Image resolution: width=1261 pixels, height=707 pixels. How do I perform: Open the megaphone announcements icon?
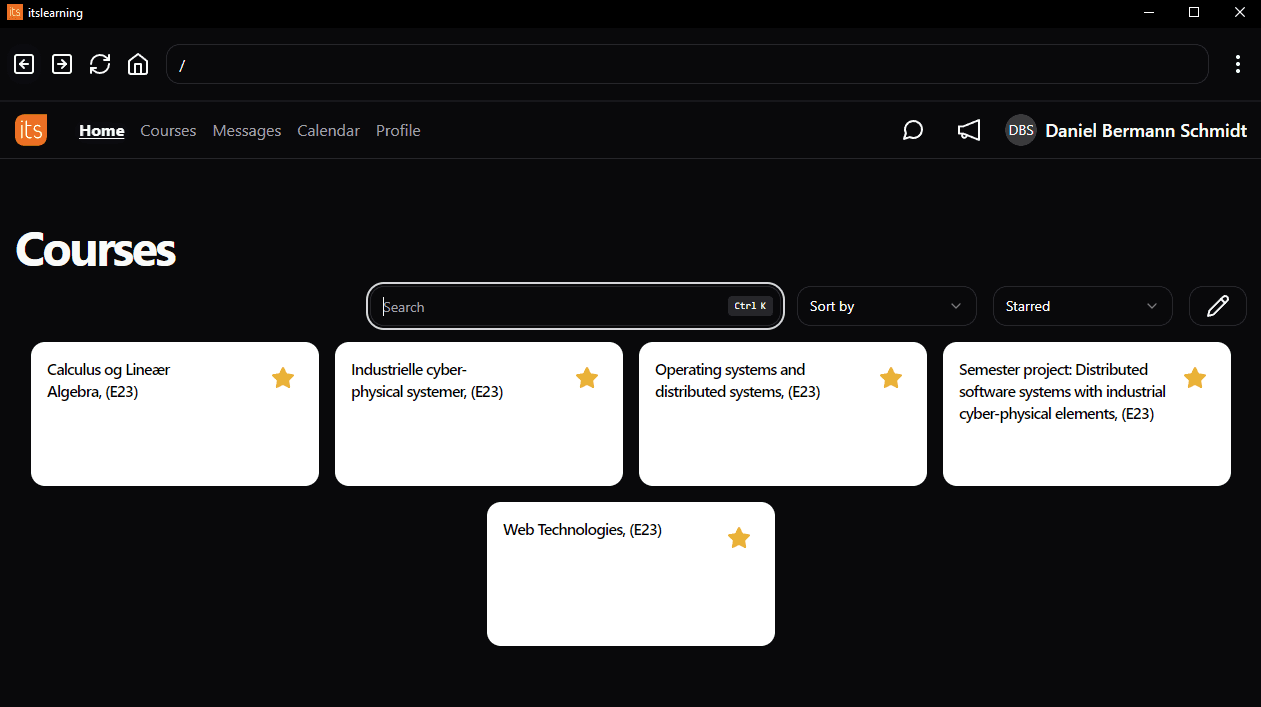[969, 130]
